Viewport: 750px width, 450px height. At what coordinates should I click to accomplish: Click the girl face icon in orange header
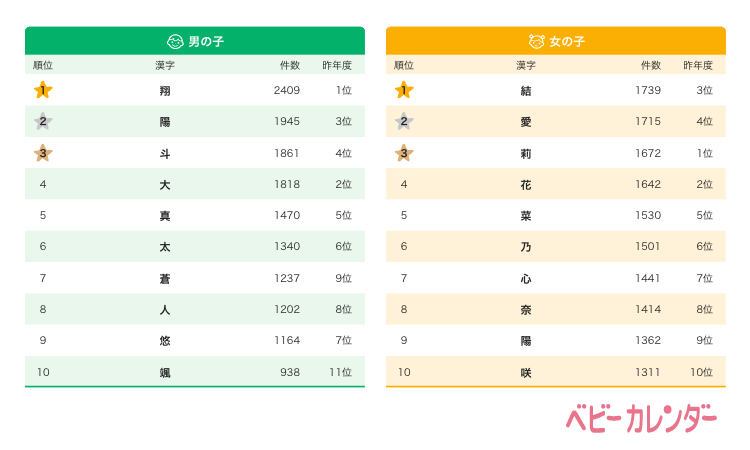[x=537, y=41]
